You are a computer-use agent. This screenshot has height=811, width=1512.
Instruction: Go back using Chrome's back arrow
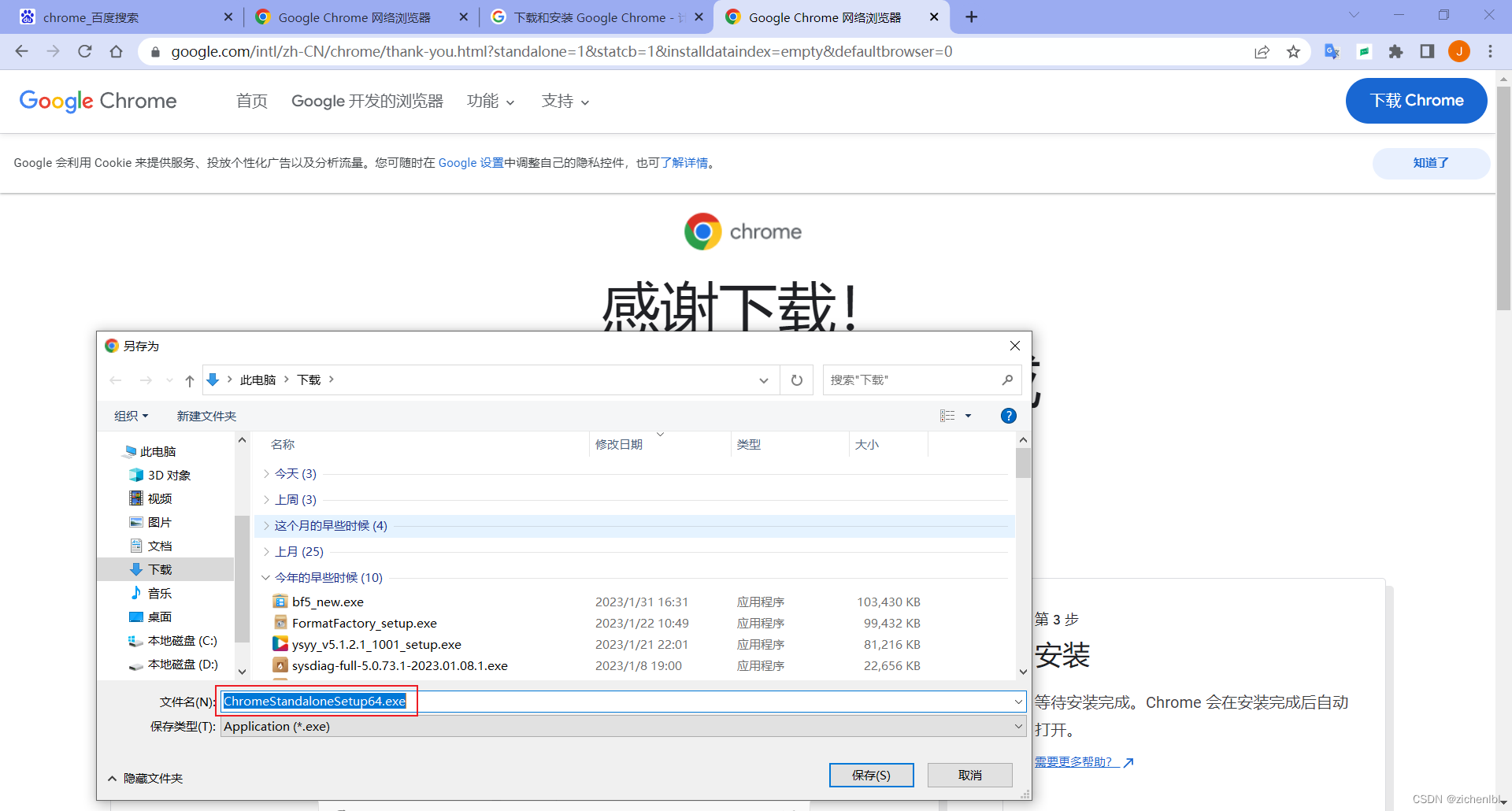coord(21,51)
